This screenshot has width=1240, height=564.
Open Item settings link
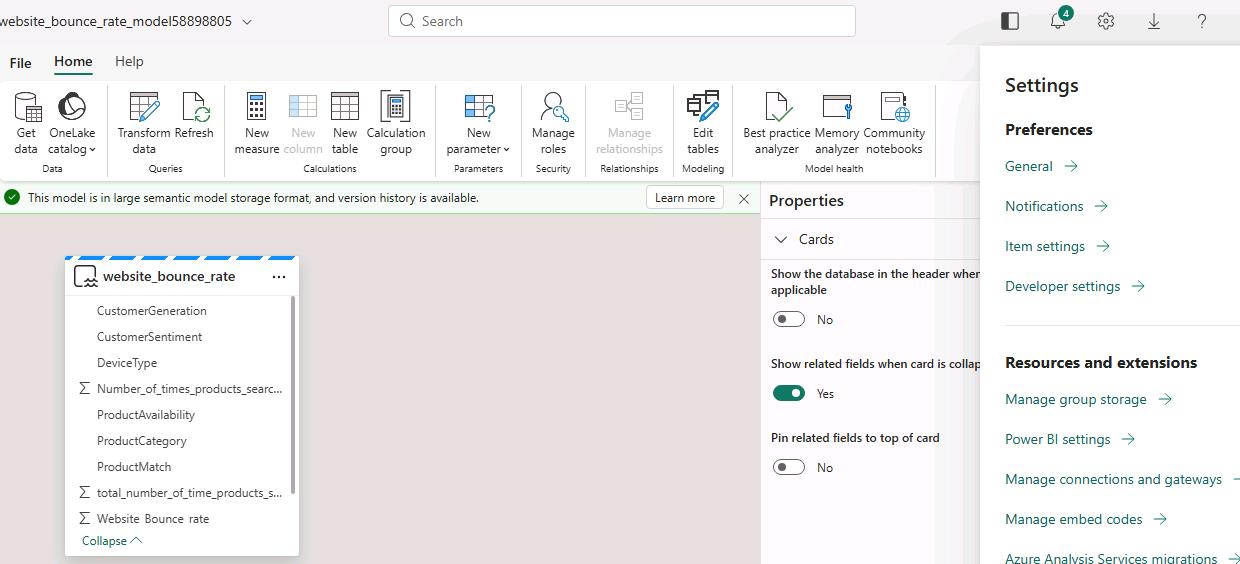pyautogui.click(x=1058, y=247)
